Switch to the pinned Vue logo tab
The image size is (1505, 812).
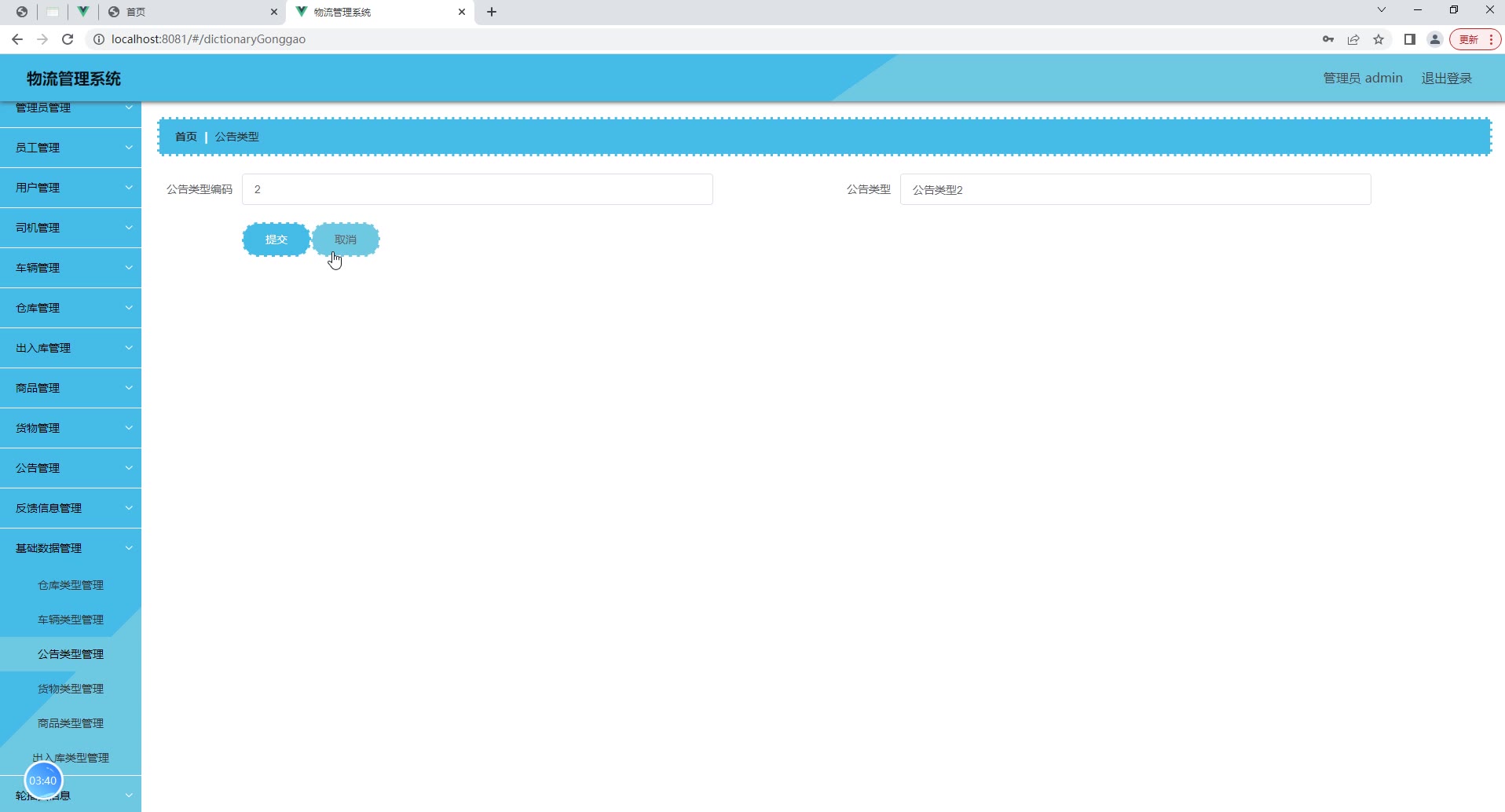[x=82, y=12]
